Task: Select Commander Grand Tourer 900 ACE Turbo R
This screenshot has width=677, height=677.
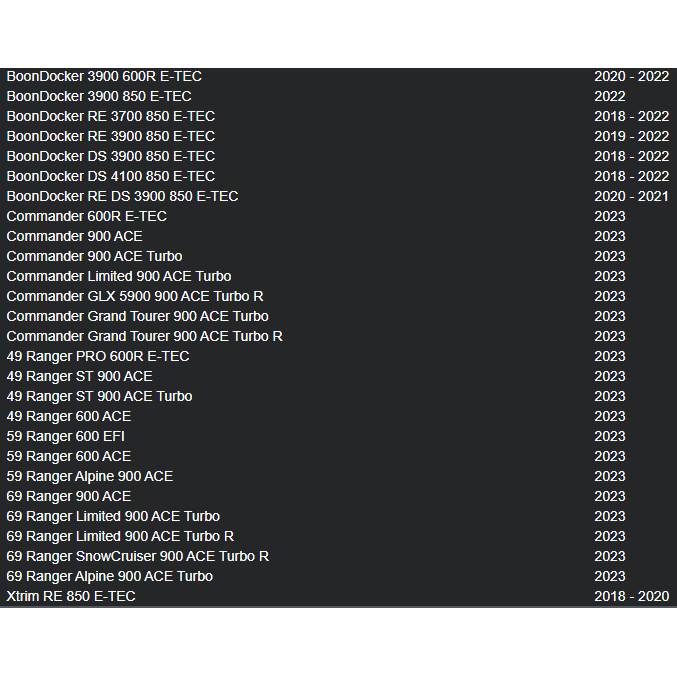Action: [144, 336]
